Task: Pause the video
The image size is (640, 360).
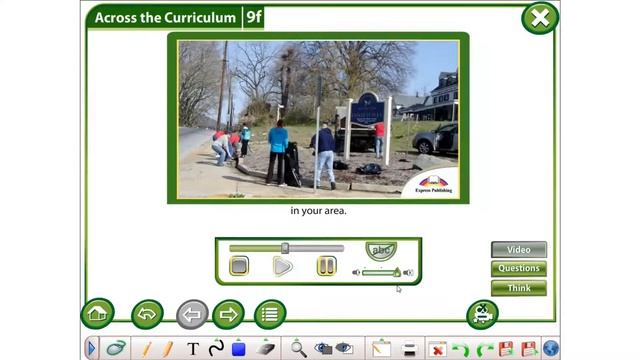Action: click(x=327, y=266)
